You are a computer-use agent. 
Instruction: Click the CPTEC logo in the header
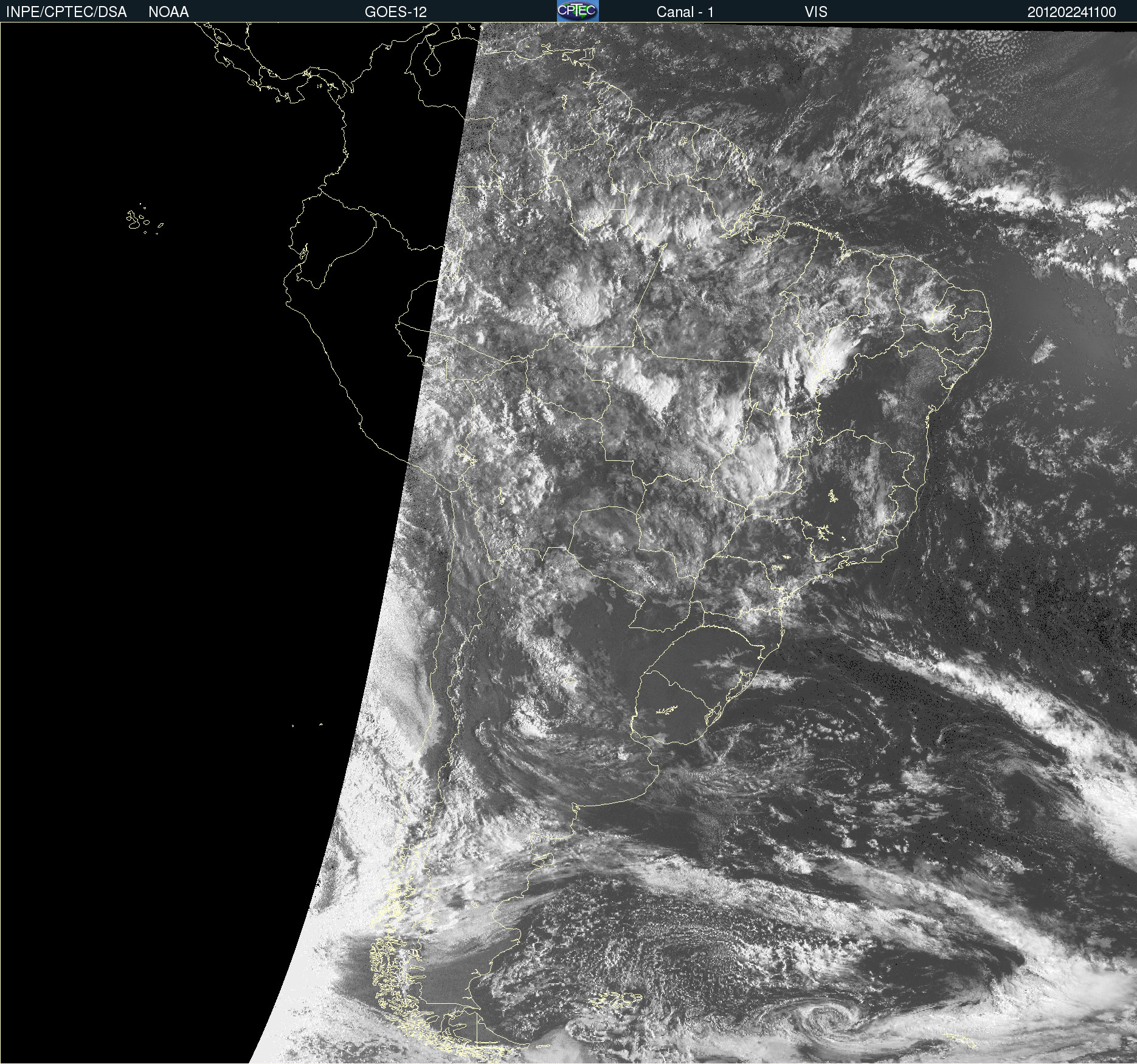(x=578, y=11)
